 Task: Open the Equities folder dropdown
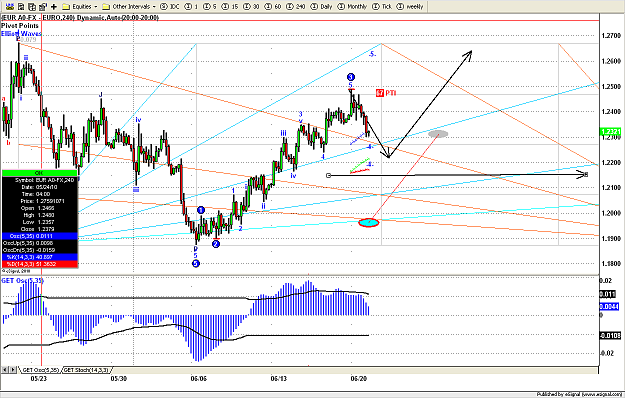pyautogui.click(x=80, y=6)
